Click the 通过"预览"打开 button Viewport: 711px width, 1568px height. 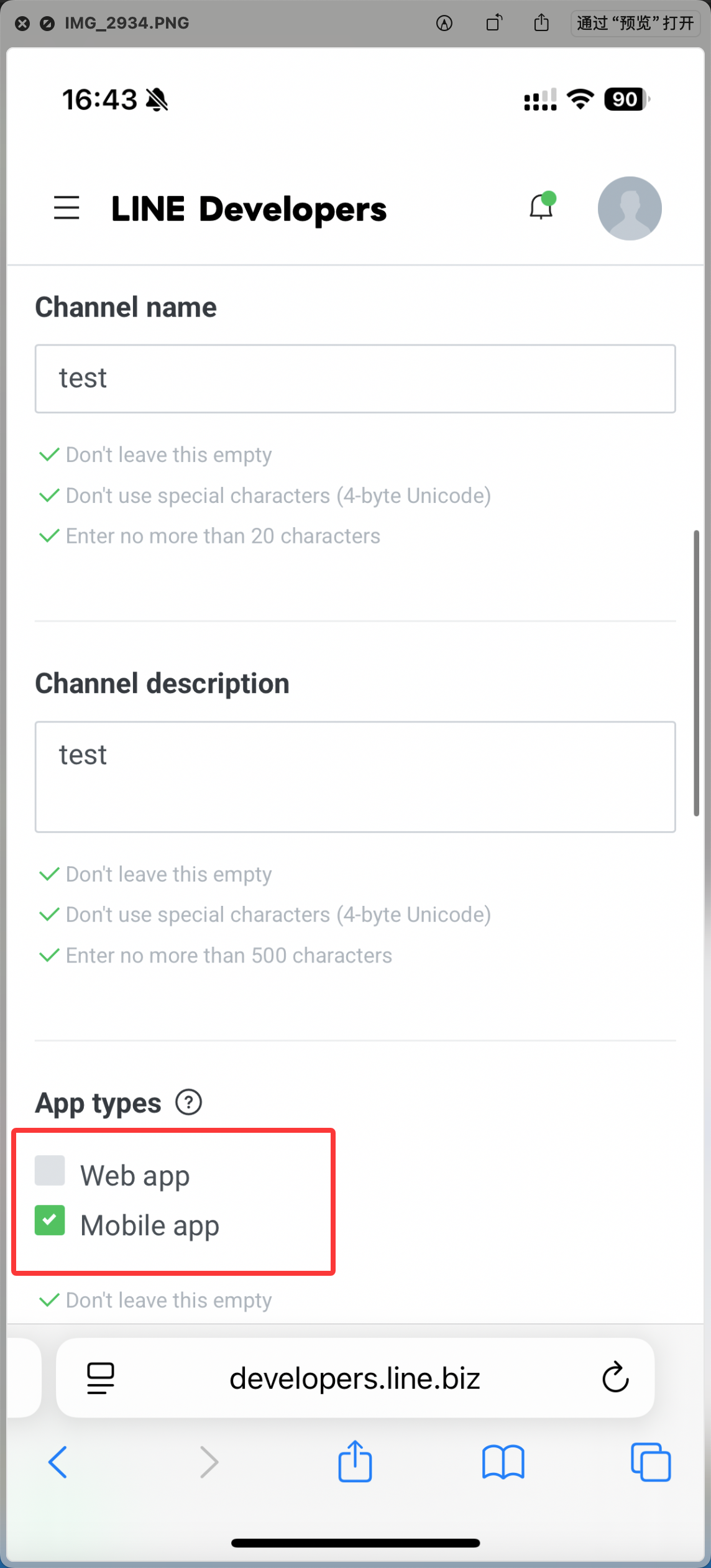click(x=635, y=24)
